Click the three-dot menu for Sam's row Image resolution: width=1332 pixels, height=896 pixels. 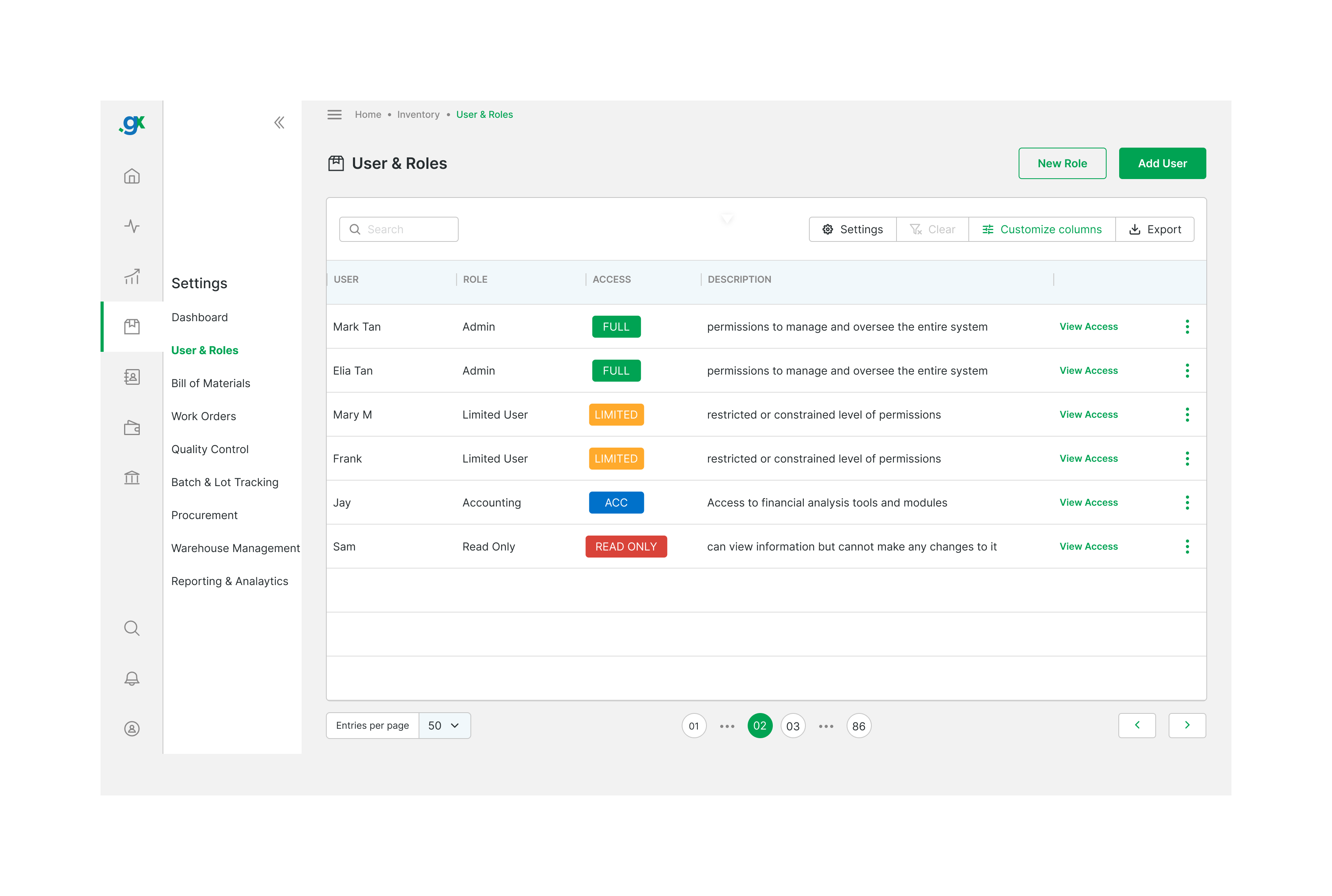pyautogui.click(x=1187, y=546)
